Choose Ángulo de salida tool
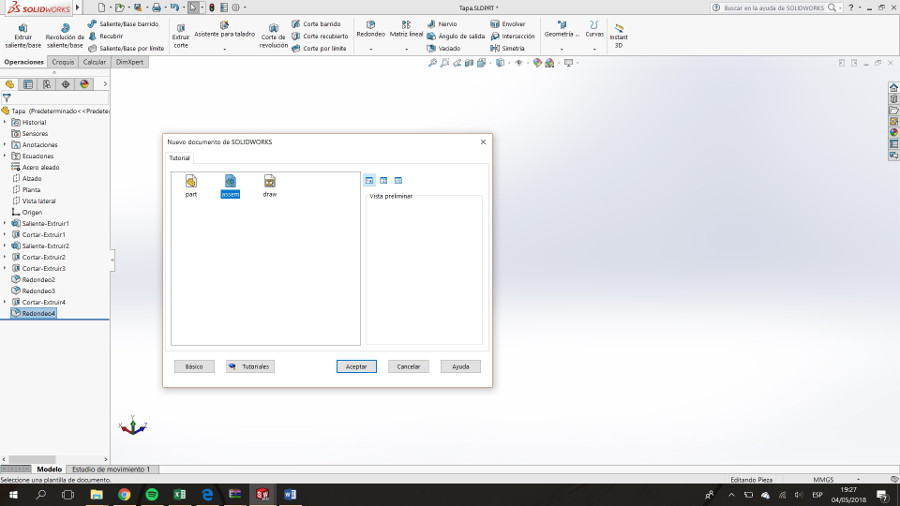900x506 pixels. click(456, 36)
